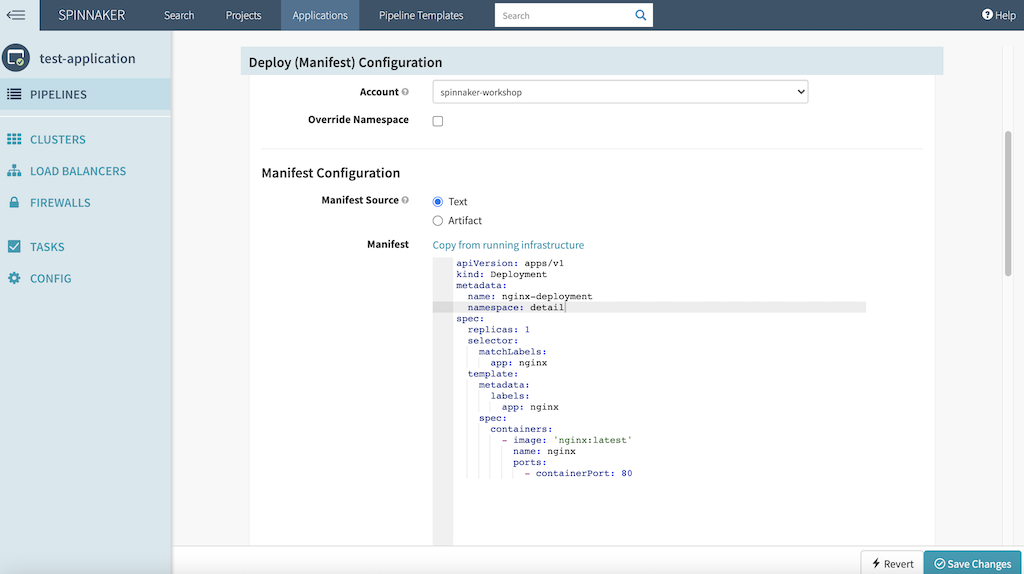The height and width of the screenshot is (574, 1024).
Task: Collapse the sidebar with the back-arrow icon
Action: pyautogui.click(x=16, y=15)
